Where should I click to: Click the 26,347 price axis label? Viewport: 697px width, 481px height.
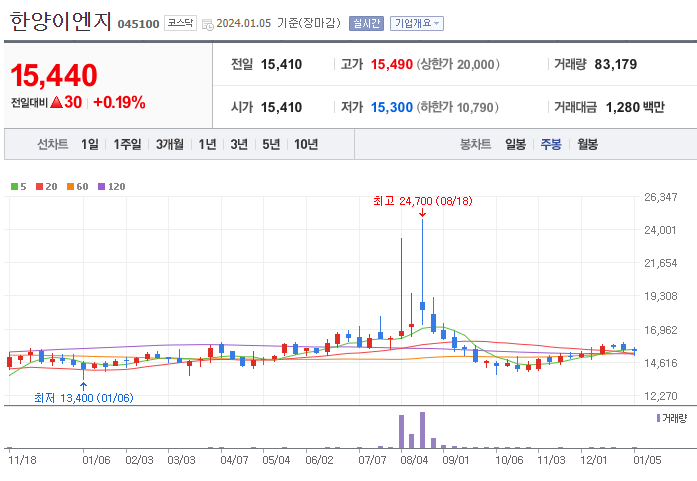tap(661, 197)
